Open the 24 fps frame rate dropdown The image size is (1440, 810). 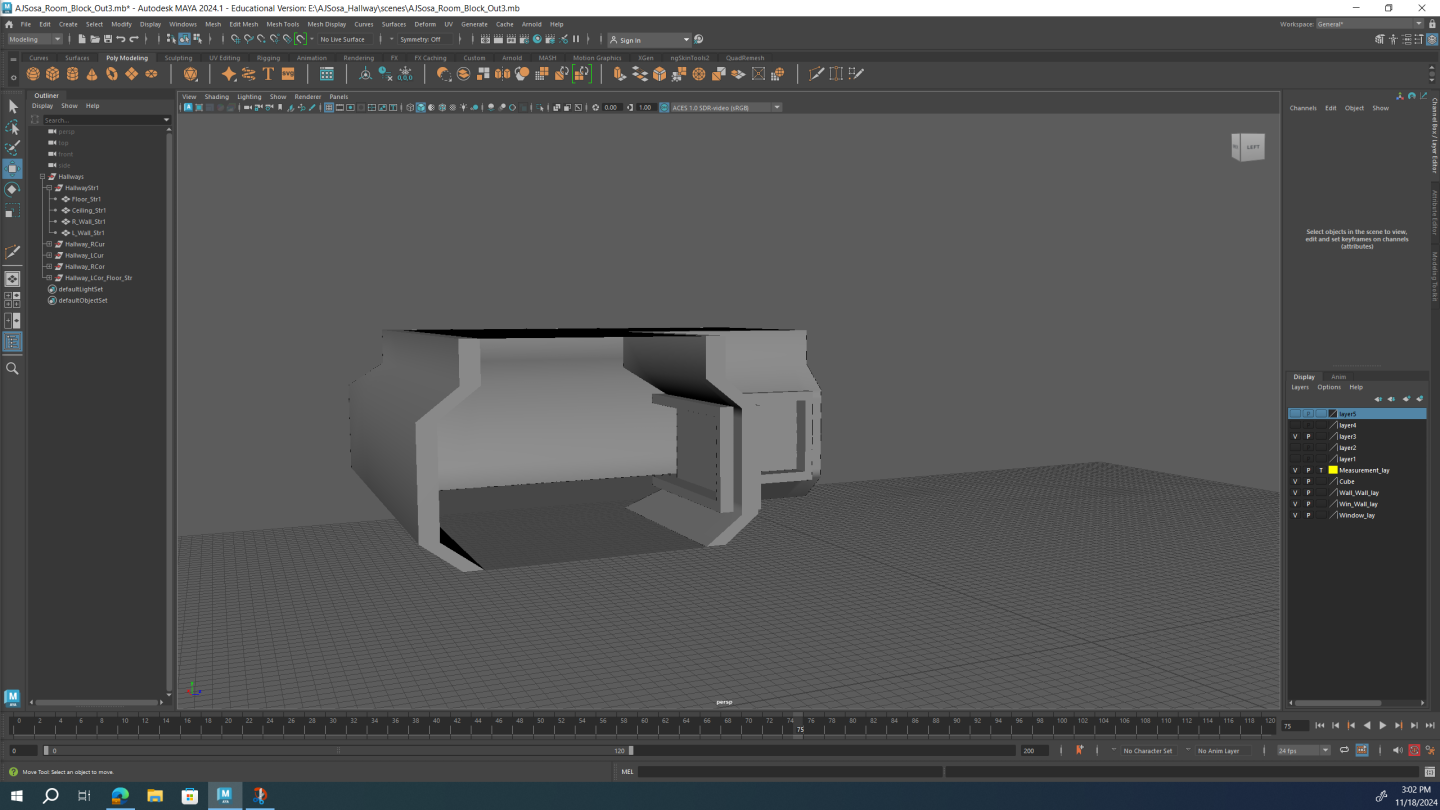coord(1303,750)
